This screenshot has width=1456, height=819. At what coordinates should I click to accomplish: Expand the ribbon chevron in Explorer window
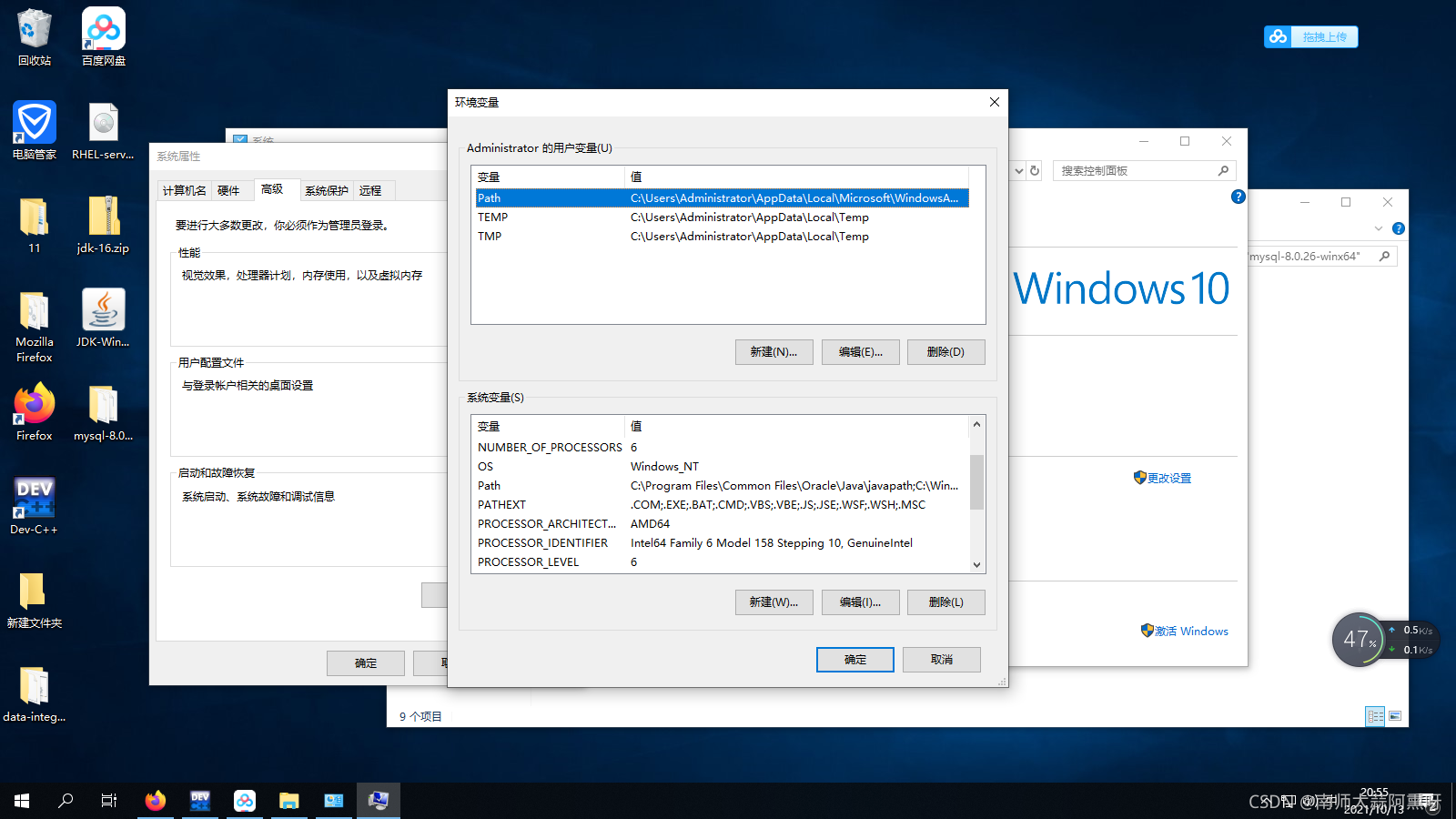click(1379, 228)
